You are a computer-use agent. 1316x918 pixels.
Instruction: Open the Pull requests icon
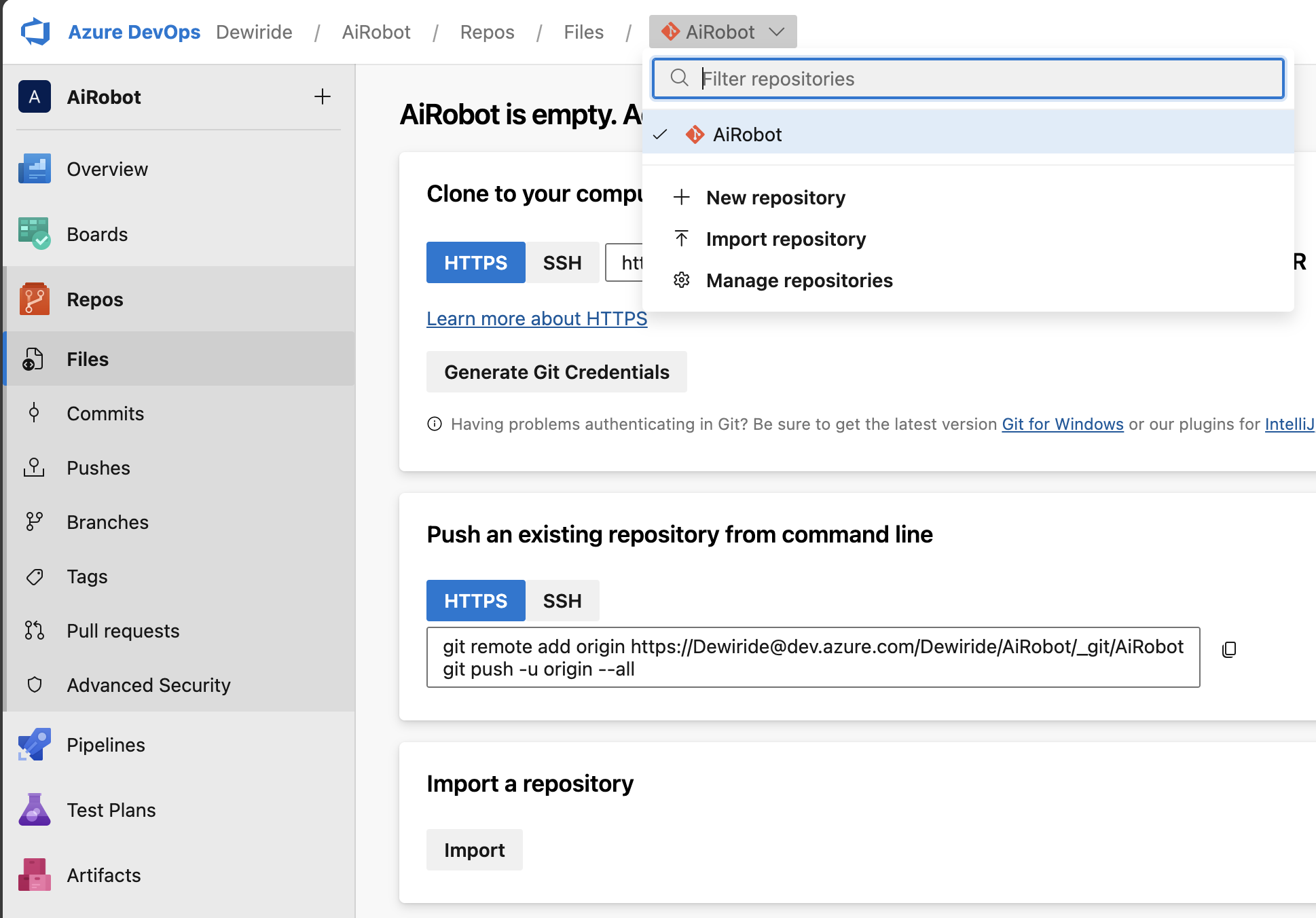tap(34, 630)
